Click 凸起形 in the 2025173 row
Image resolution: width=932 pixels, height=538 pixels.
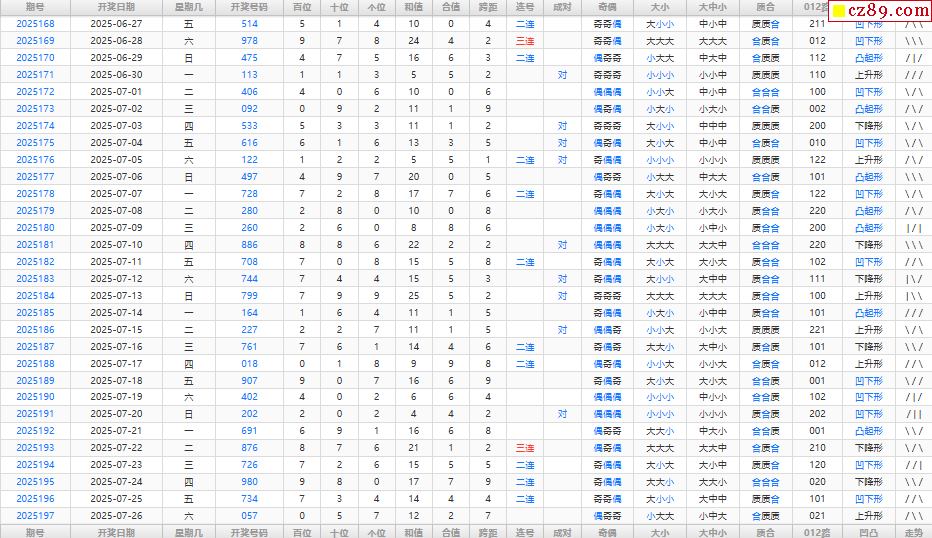point(869,109)
